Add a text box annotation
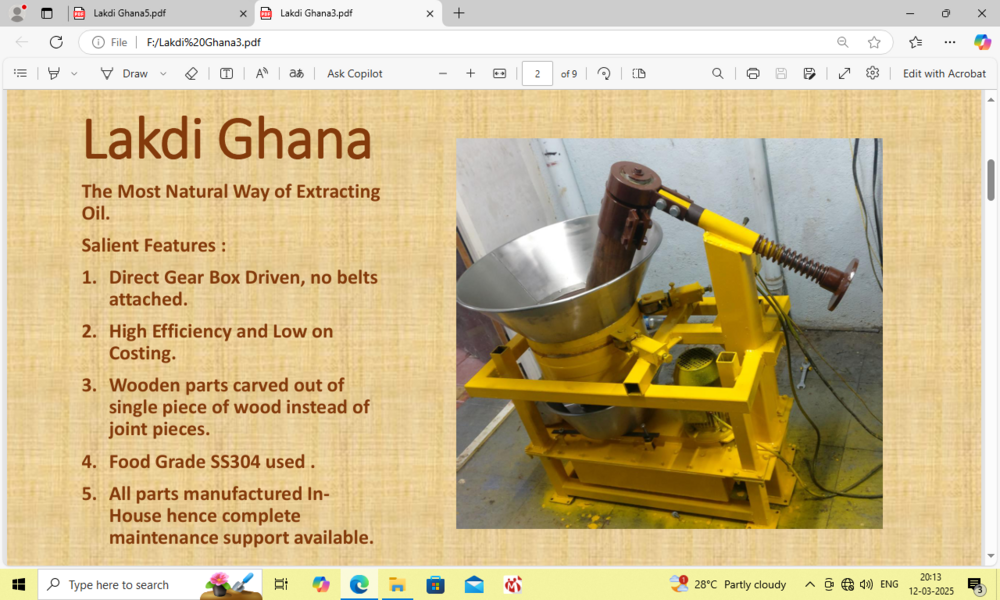 pyautogui.click(x=226, y=73)
